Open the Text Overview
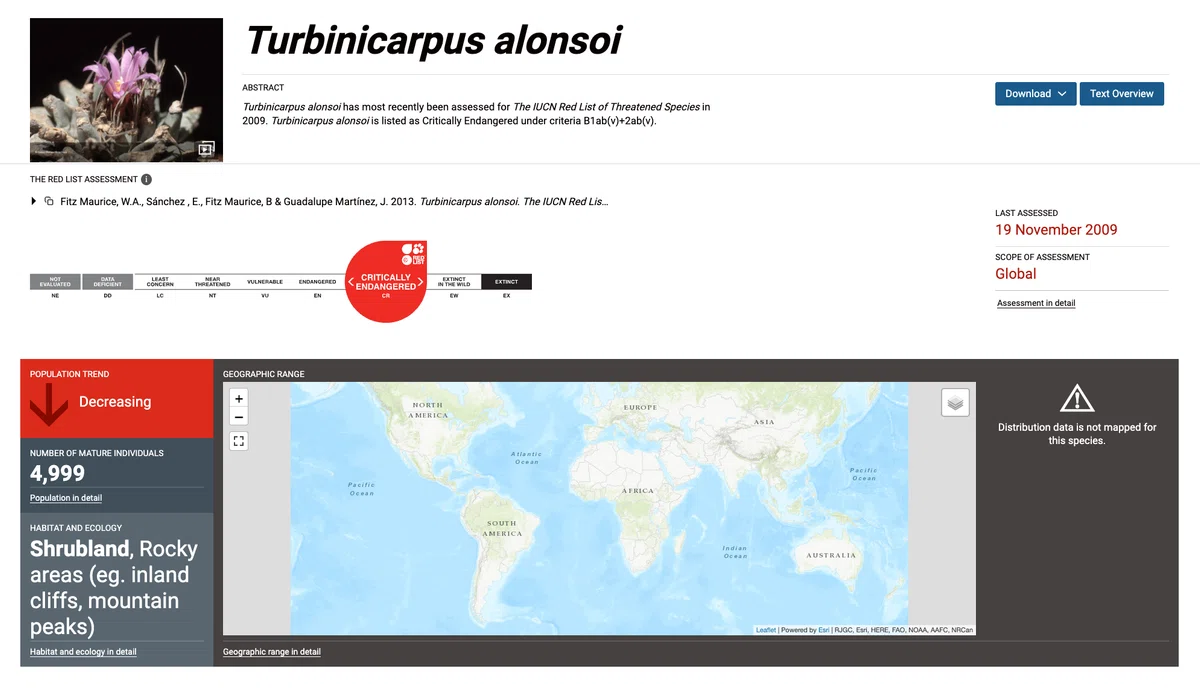This screenshot has height=689, width=1200. tap(1121, 94)
